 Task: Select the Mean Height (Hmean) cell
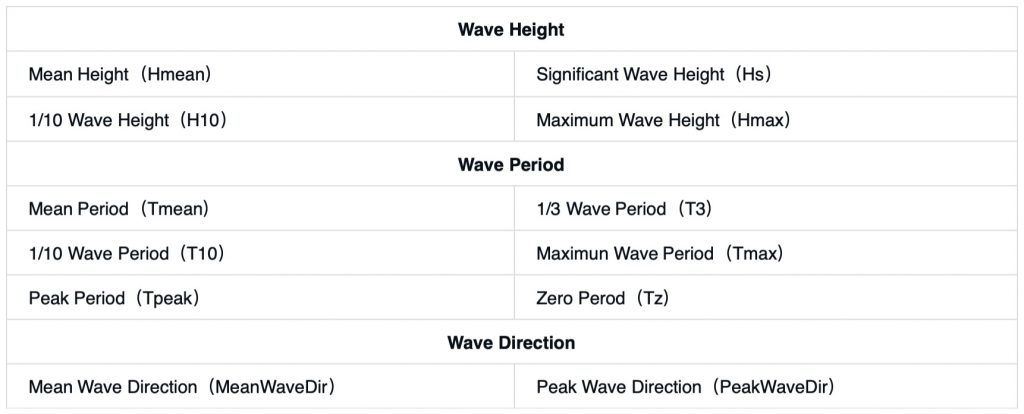(119, 75)
